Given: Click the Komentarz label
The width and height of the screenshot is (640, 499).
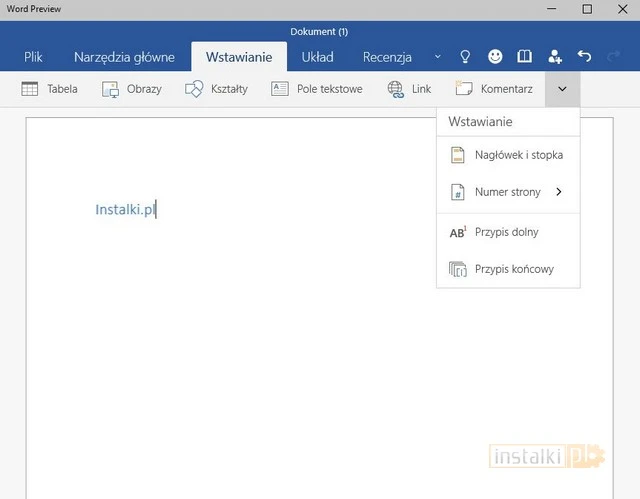Looking at the screenshot, I should pyautogui.click(x=507, y=89).
